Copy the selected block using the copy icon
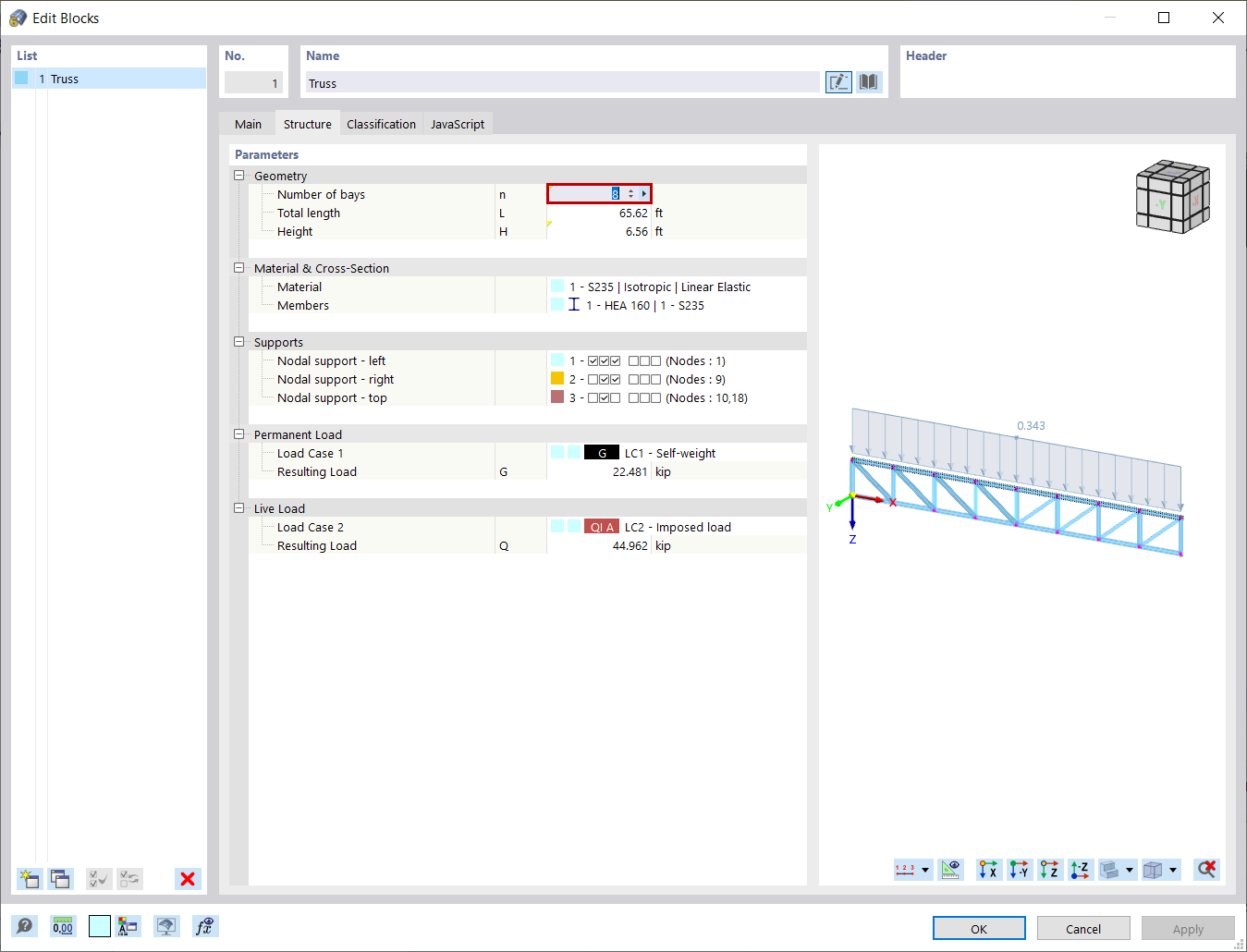Screen dimensions: 1247x952 [x=60, y=879]
